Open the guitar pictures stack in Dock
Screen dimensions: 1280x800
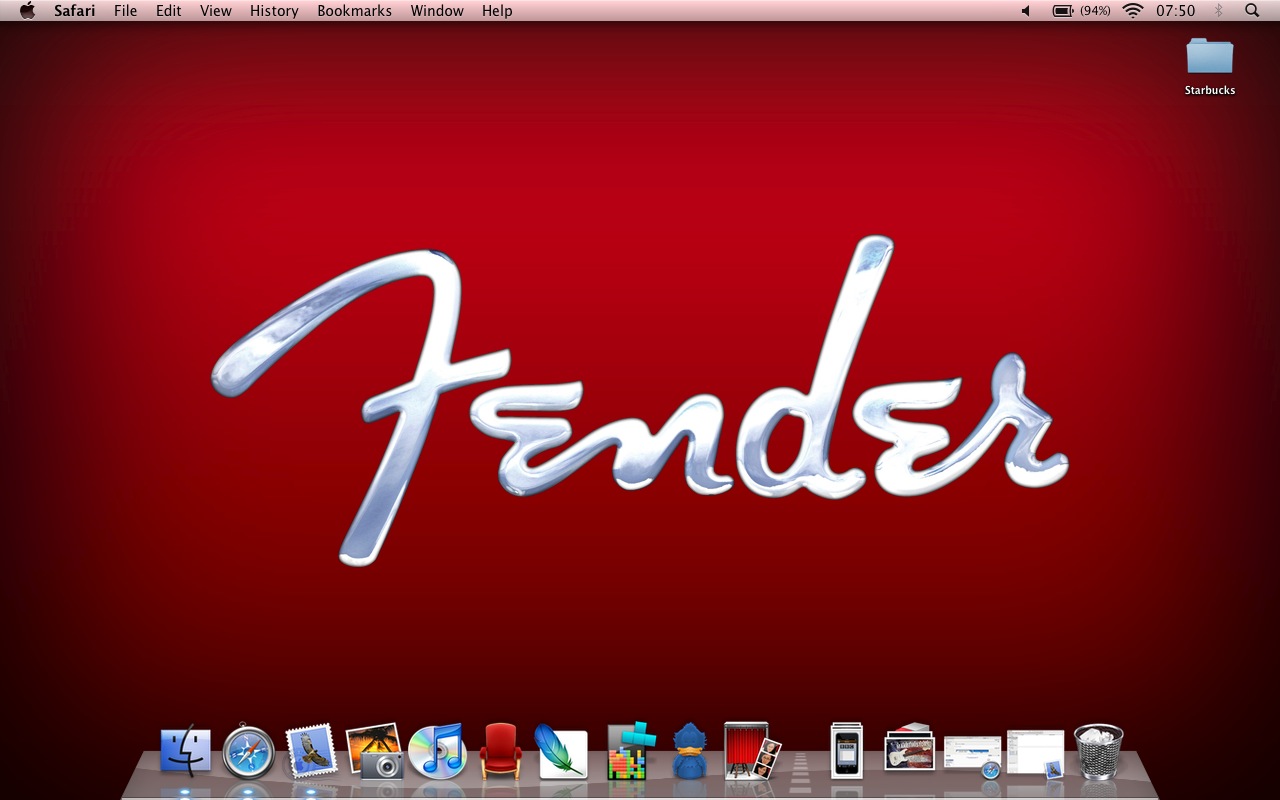point(909,748)
